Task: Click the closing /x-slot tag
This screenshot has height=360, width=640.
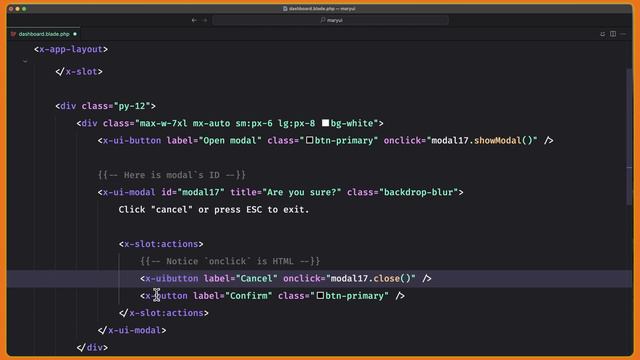Action: (79, 72)
